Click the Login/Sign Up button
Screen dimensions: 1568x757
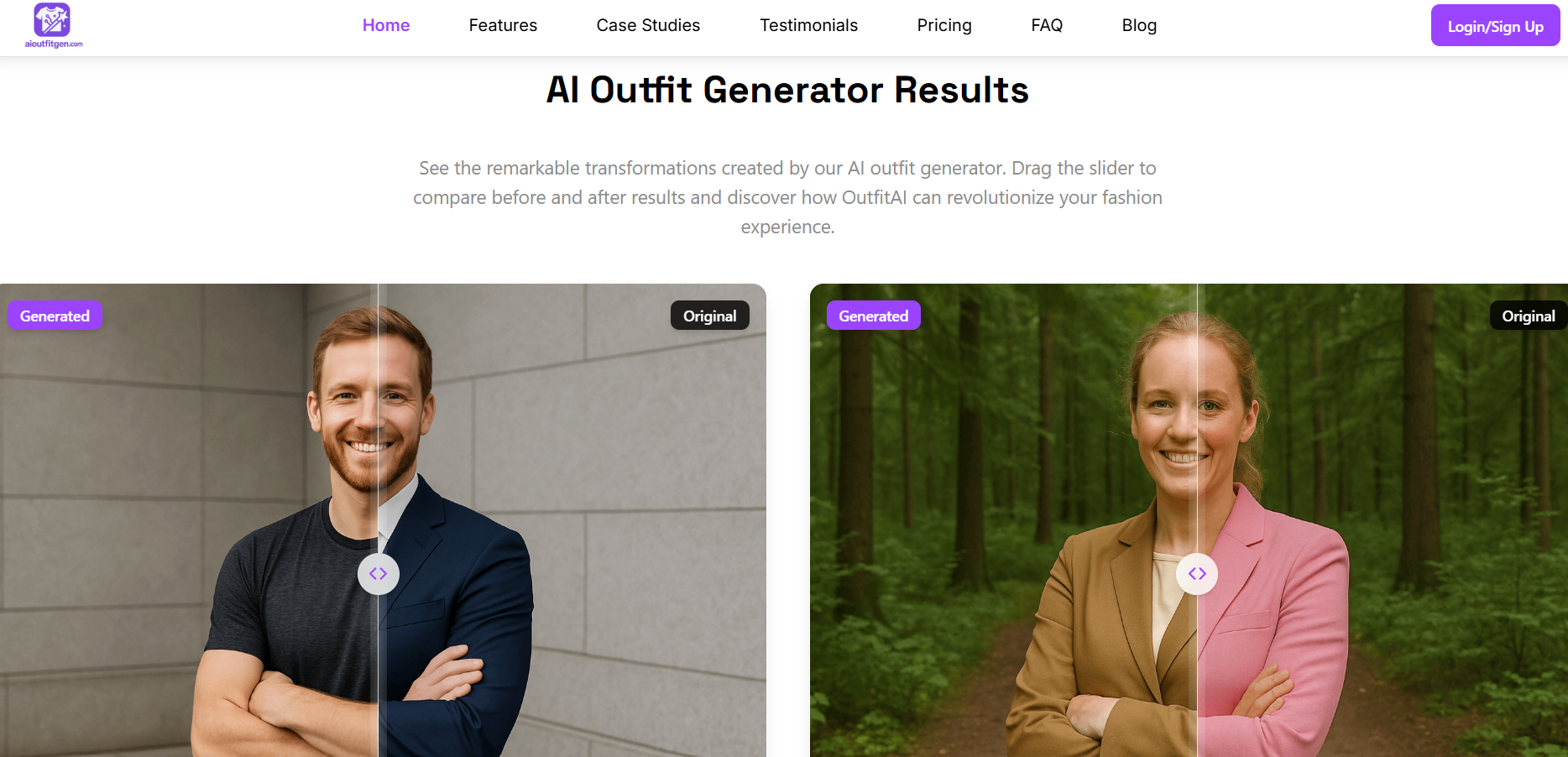pos(1496,26)
